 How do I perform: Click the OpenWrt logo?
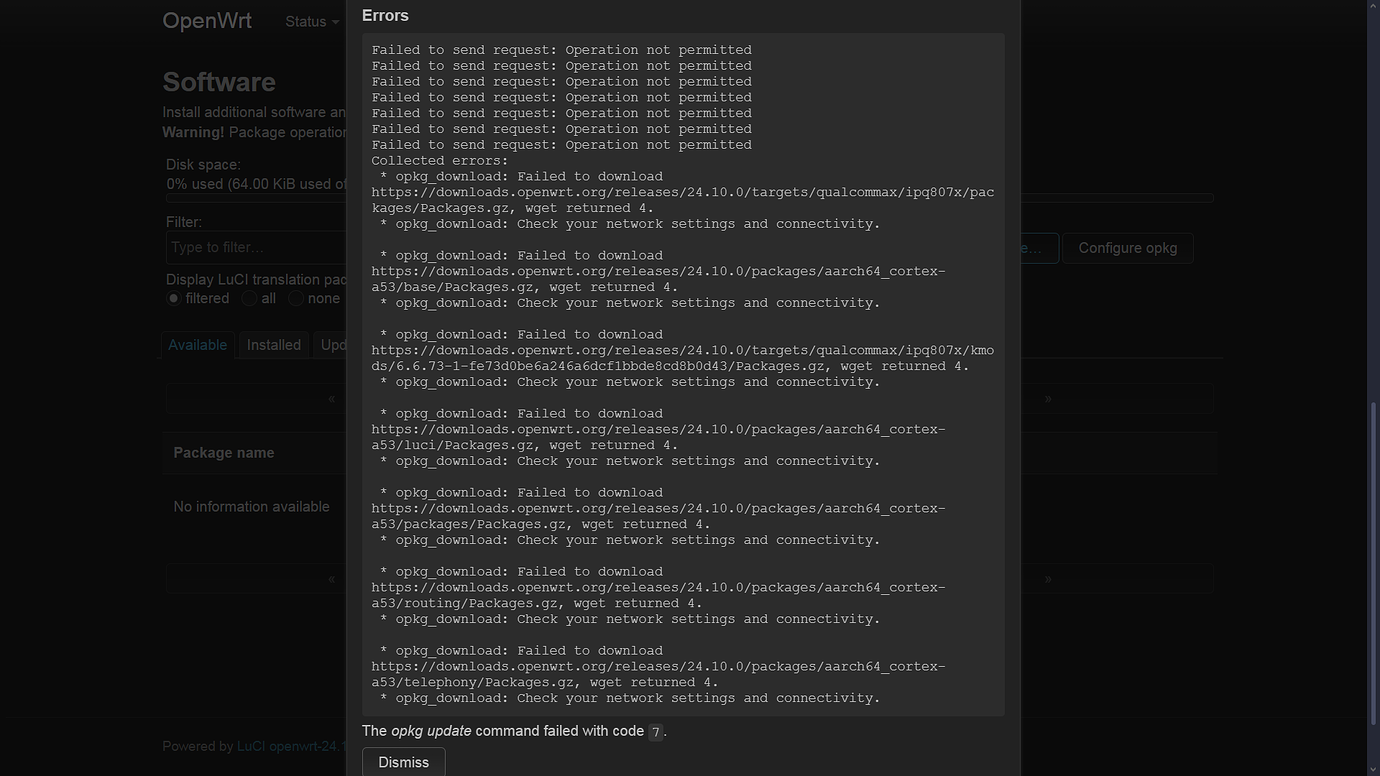(207, 20)
